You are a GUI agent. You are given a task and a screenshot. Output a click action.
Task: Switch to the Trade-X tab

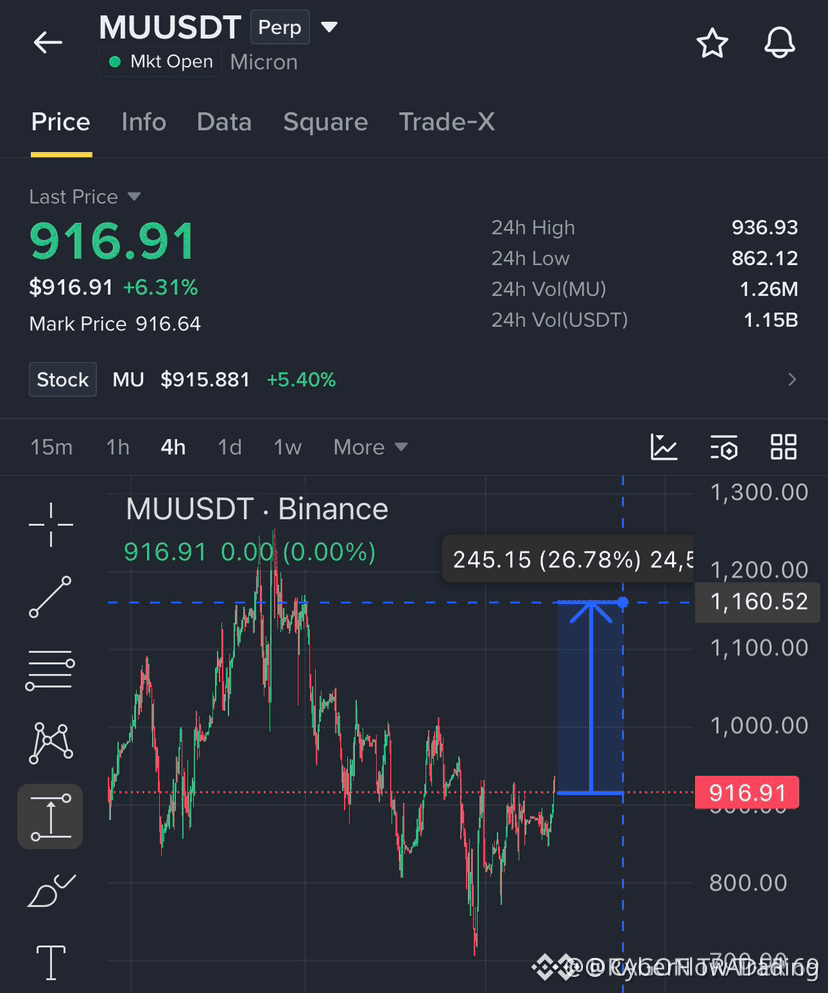447,122
